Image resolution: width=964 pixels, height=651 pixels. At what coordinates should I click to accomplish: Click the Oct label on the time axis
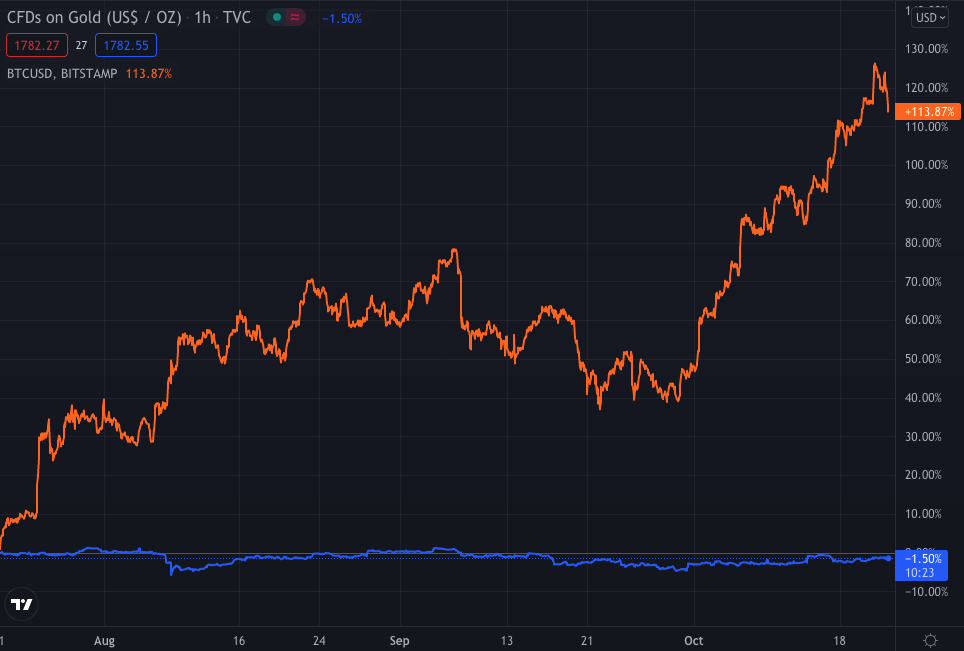(x=693, y=640)
